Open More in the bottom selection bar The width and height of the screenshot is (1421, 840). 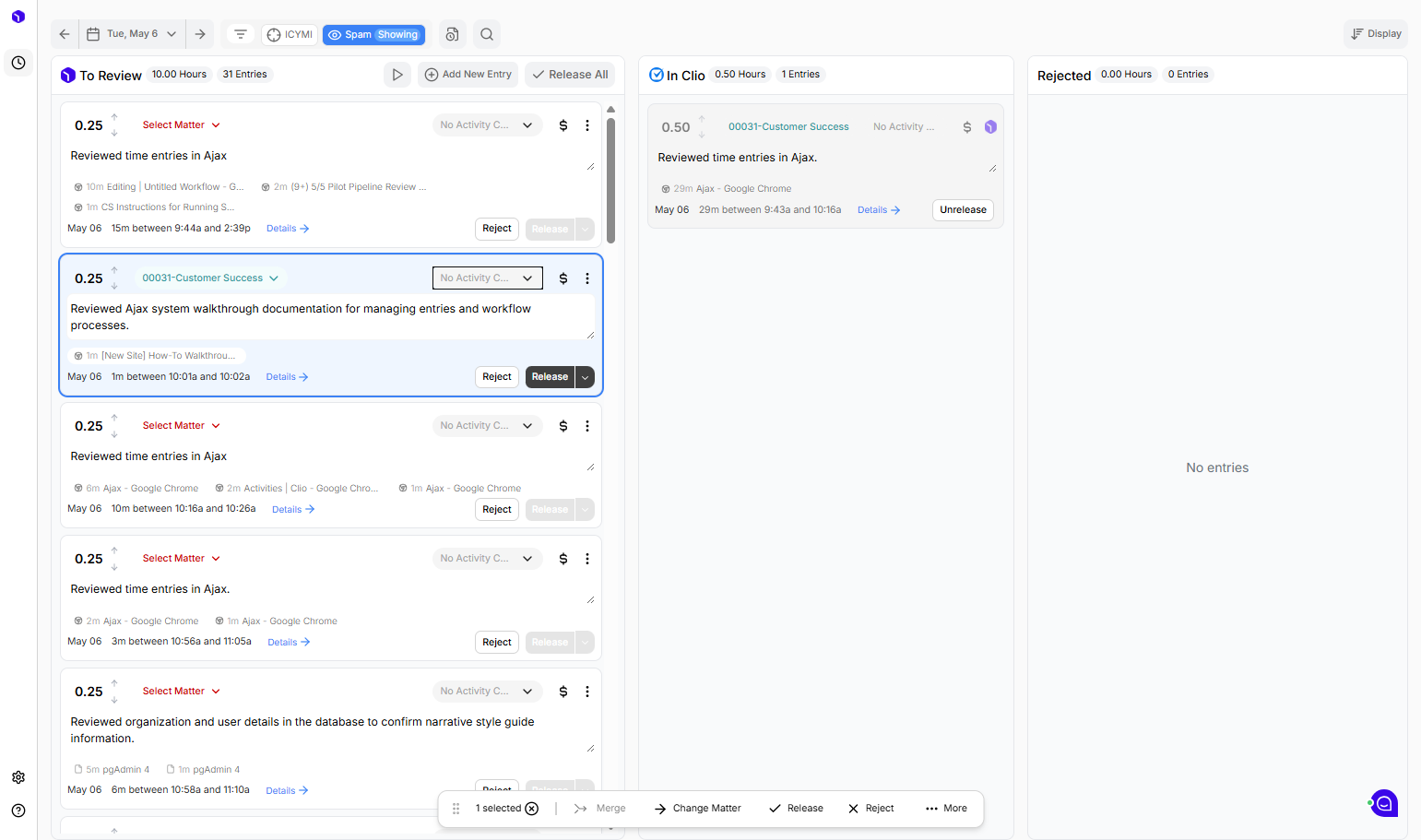pos(946,809)
